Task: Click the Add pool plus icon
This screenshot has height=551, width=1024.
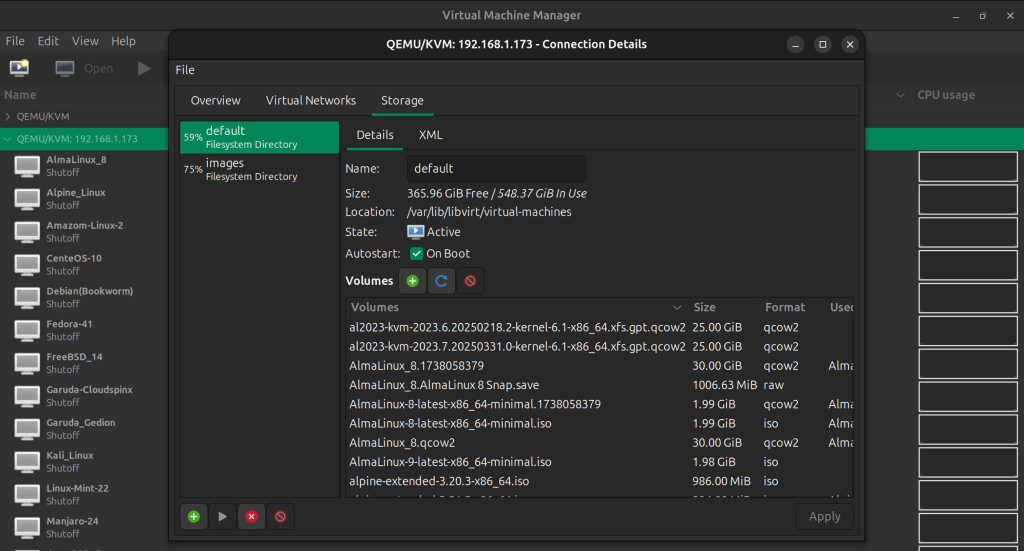Action: point(194,516)
